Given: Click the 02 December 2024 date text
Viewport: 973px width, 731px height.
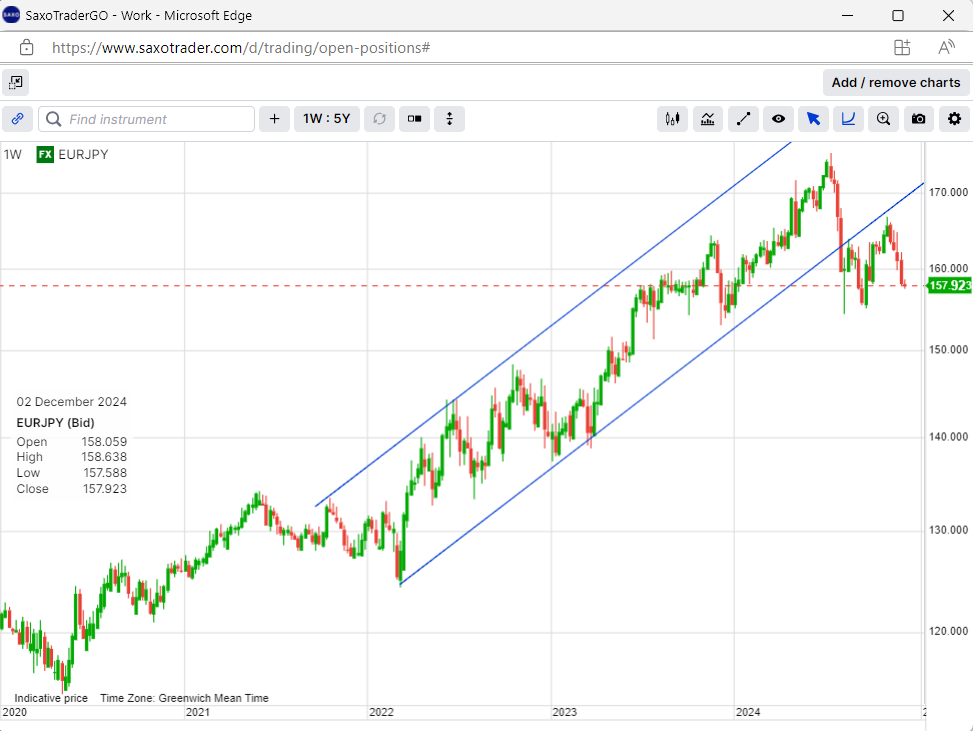Looking at the screenshot, I should click(71, 401).
